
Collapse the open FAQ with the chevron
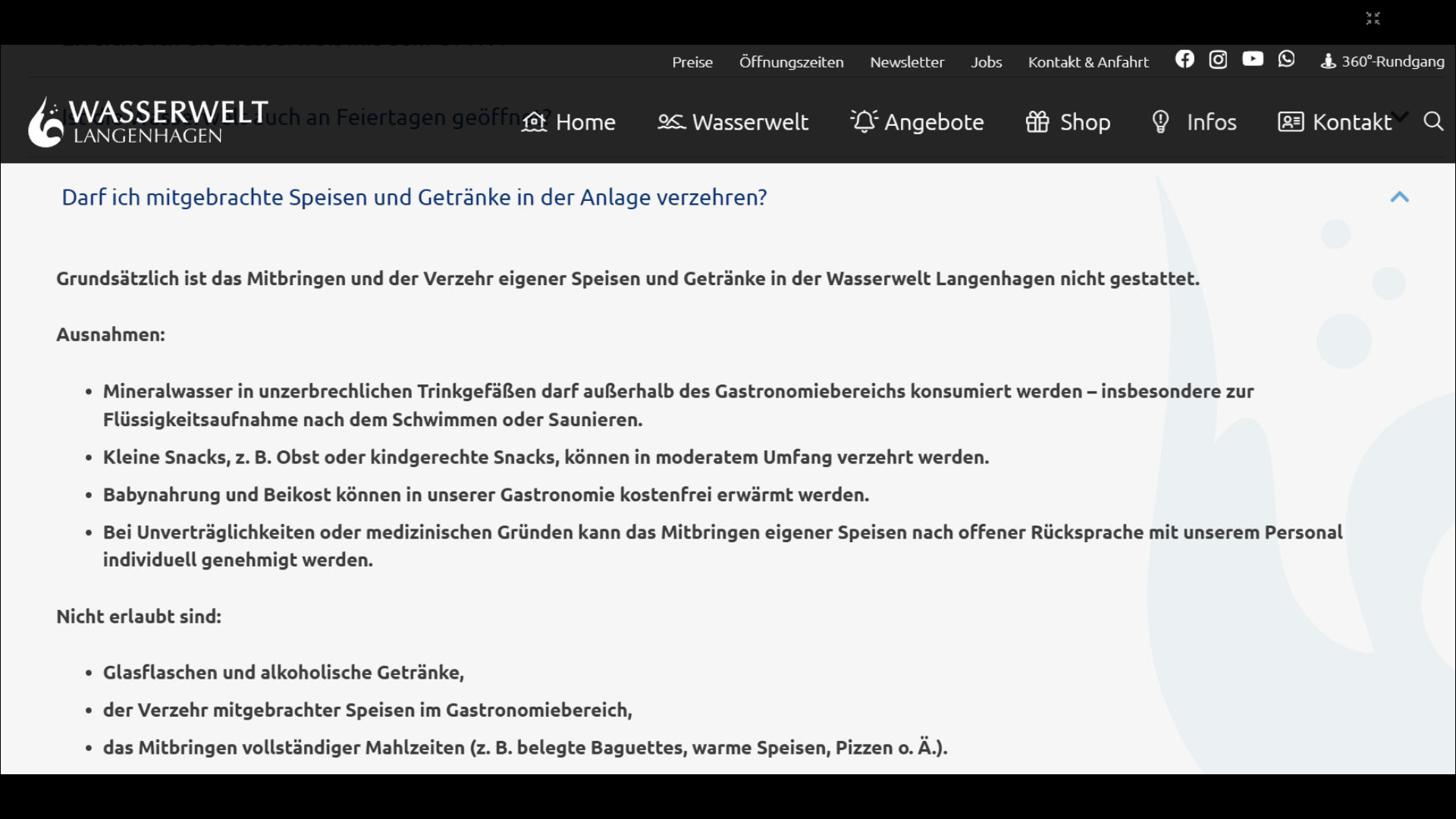click(x=1399, y=197)
